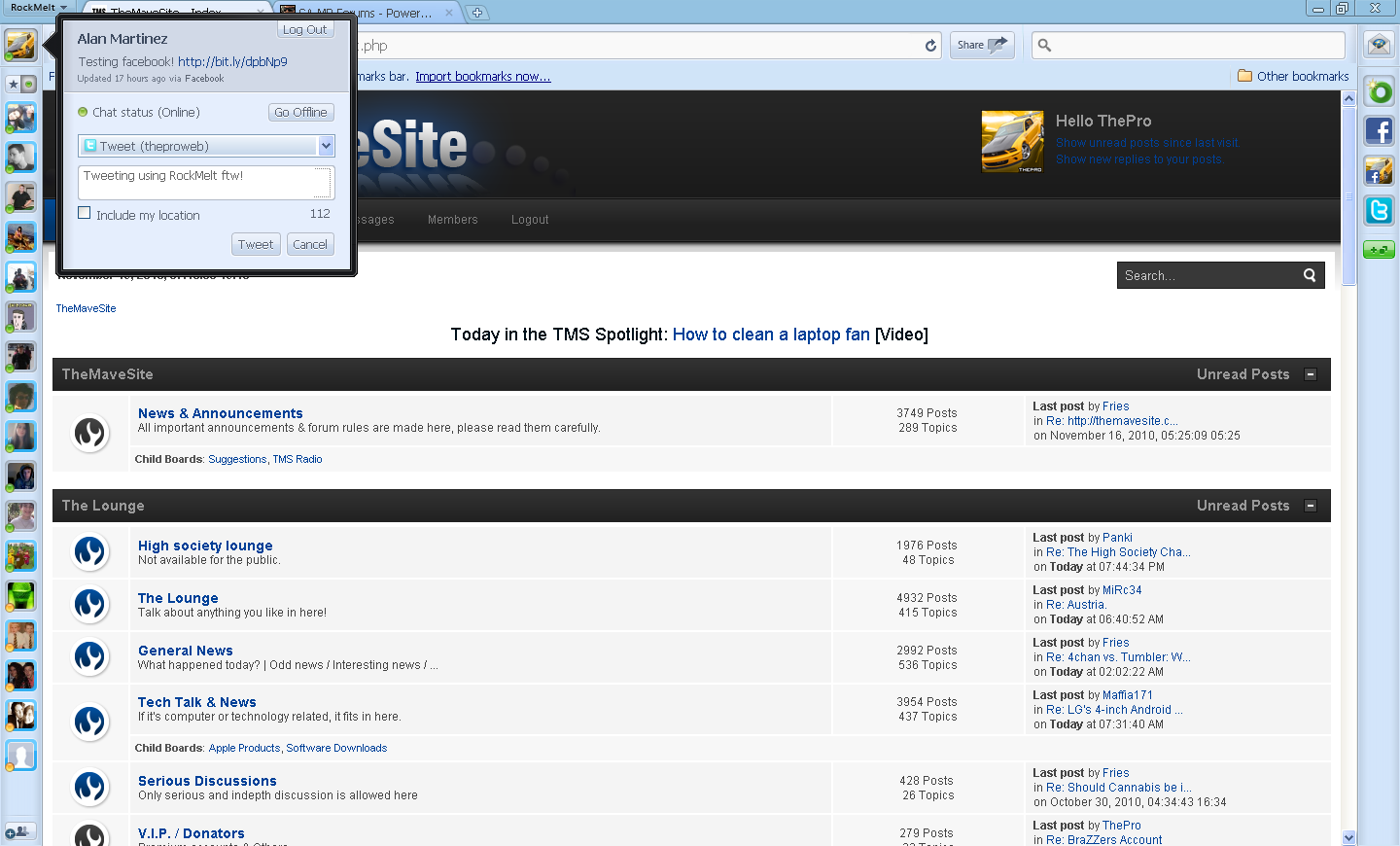Close the TheMaveSite tab
This screenshot has width=1400, height=846.
point(260,13)
